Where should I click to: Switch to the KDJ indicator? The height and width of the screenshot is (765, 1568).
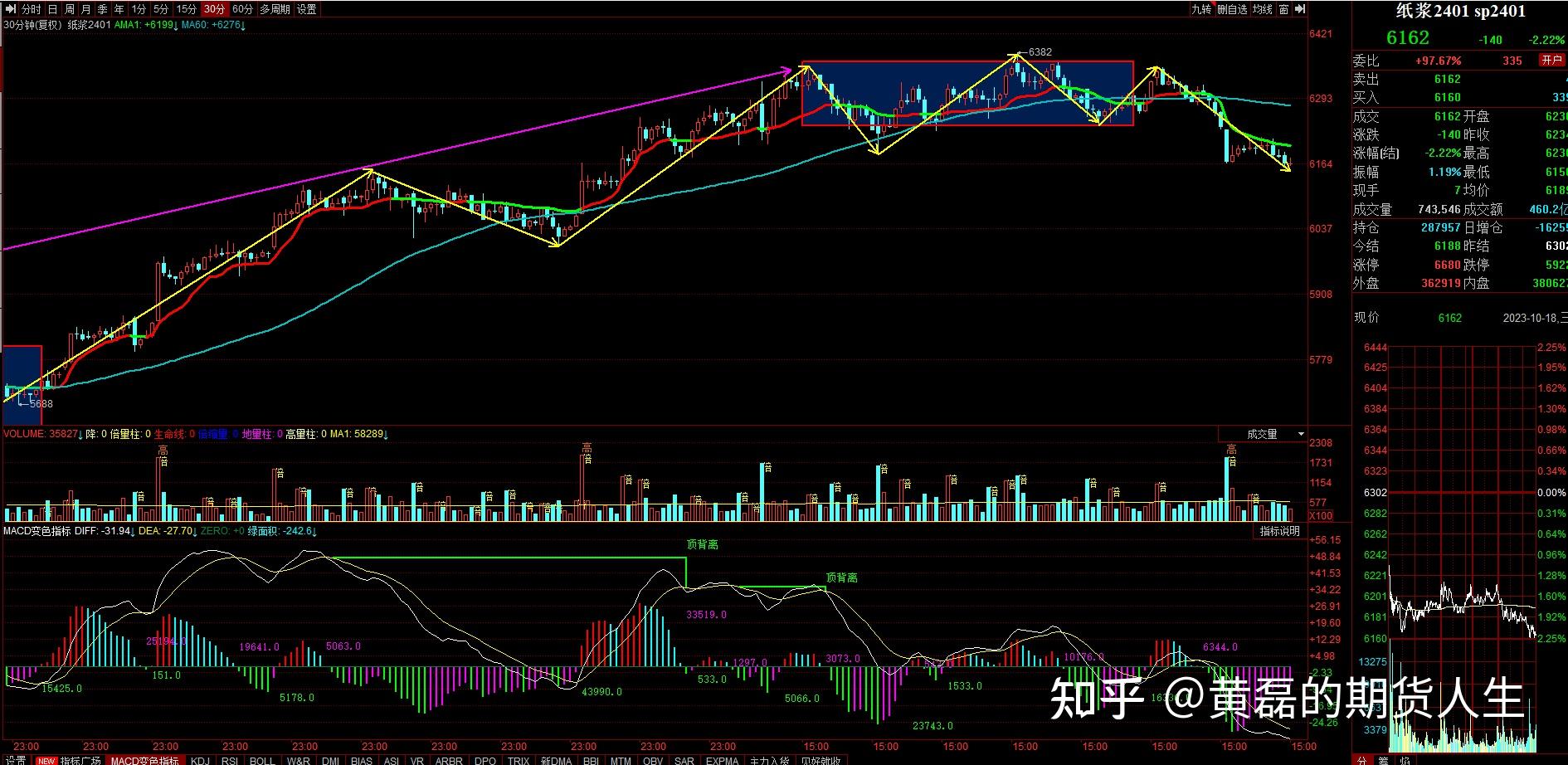(x=200, y=759)
